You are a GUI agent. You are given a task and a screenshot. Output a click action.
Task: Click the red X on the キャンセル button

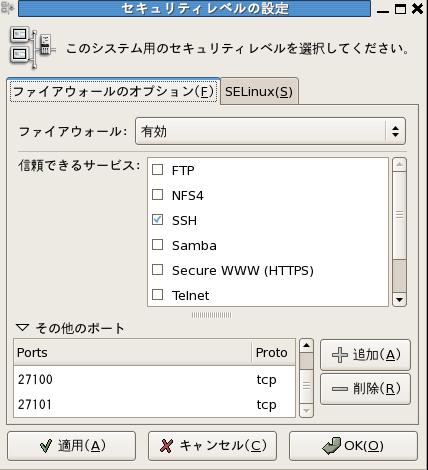[x=166, y=446]
